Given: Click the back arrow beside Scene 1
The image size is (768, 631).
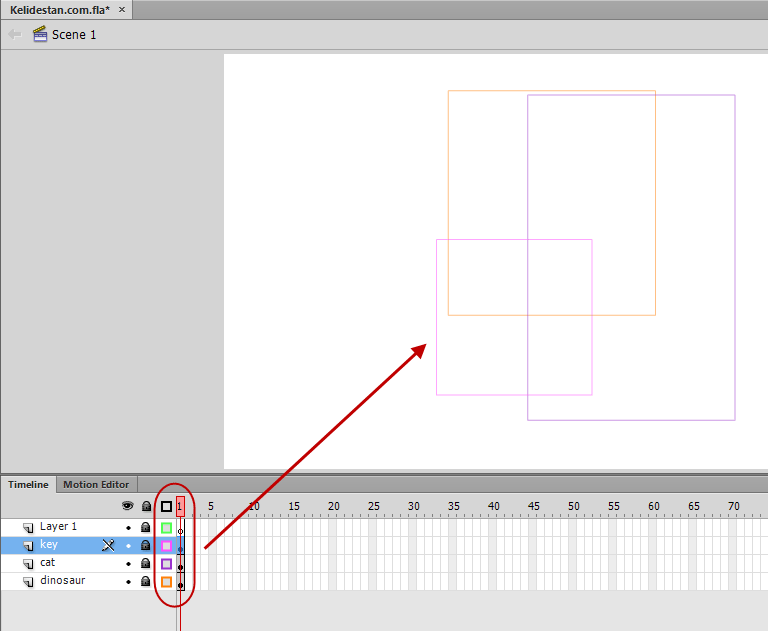Looking at the screenshot, I should (x=15, y=34).
